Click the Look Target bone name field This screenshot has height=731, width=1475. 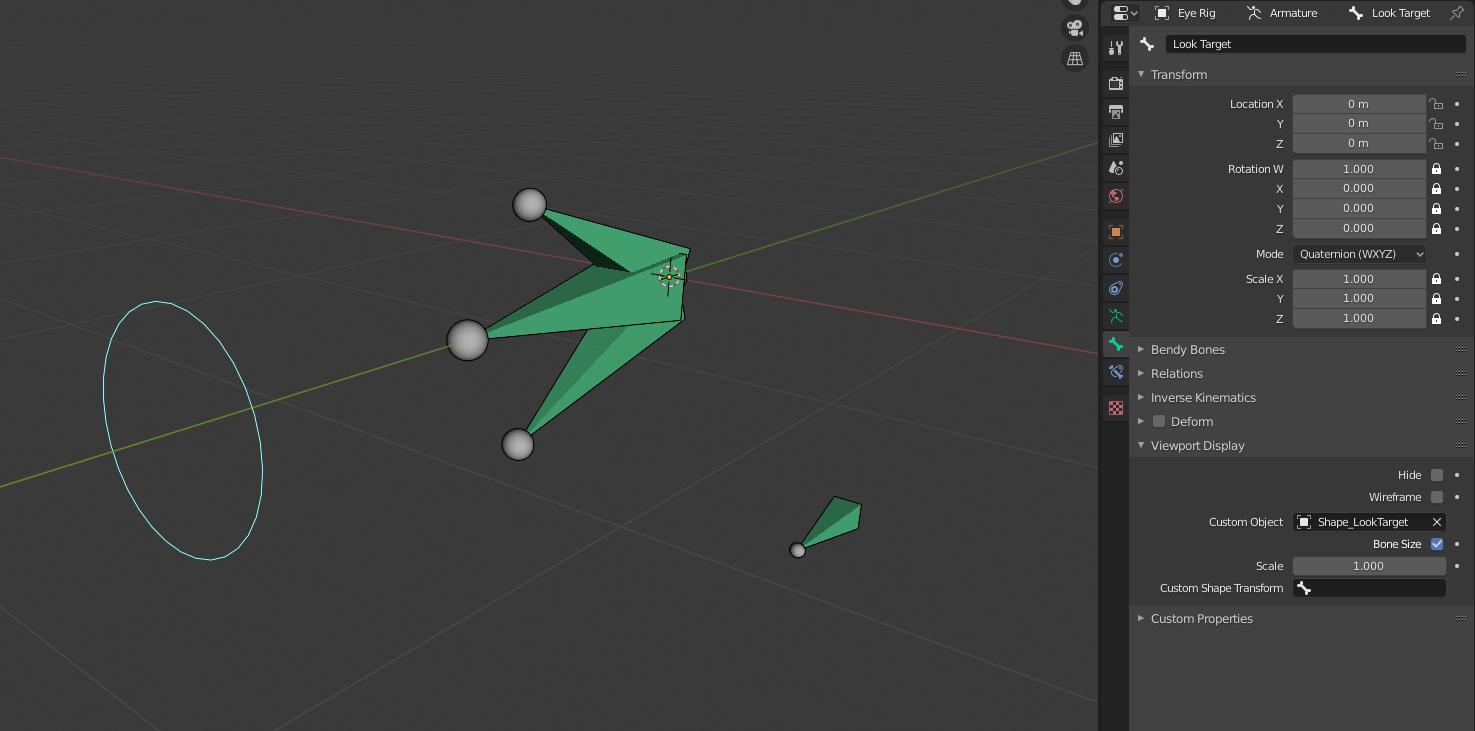[x=1316, y=44]
